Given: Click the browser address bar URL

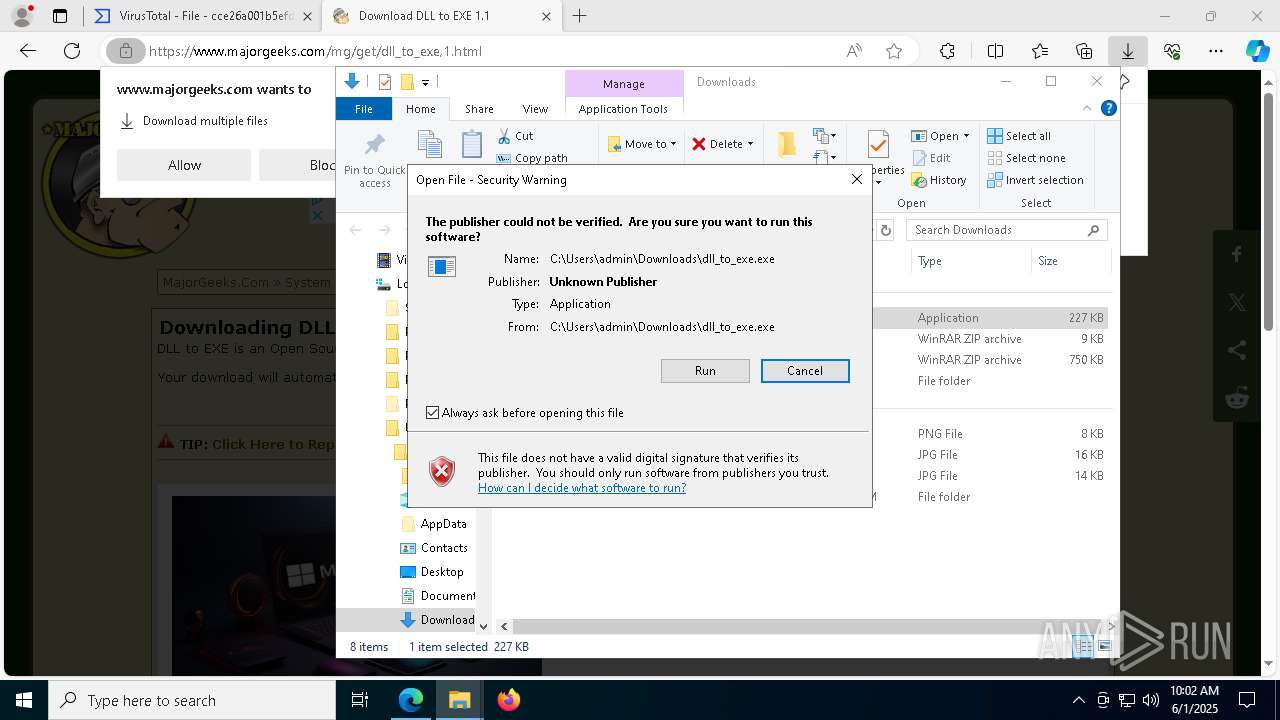Looking at the screenshot, I should 315,51.
